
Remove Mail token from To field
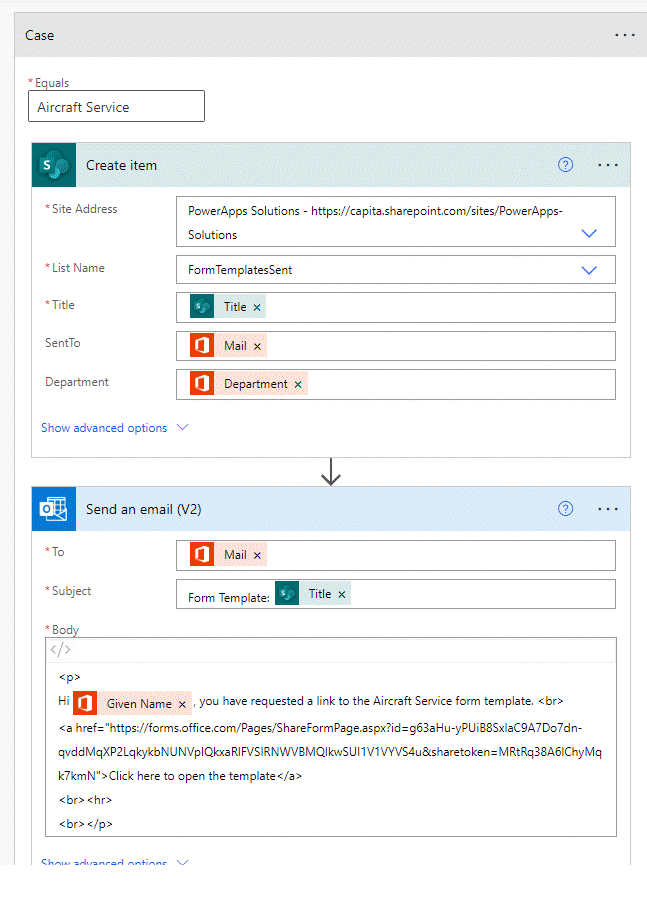coord(257,555)
